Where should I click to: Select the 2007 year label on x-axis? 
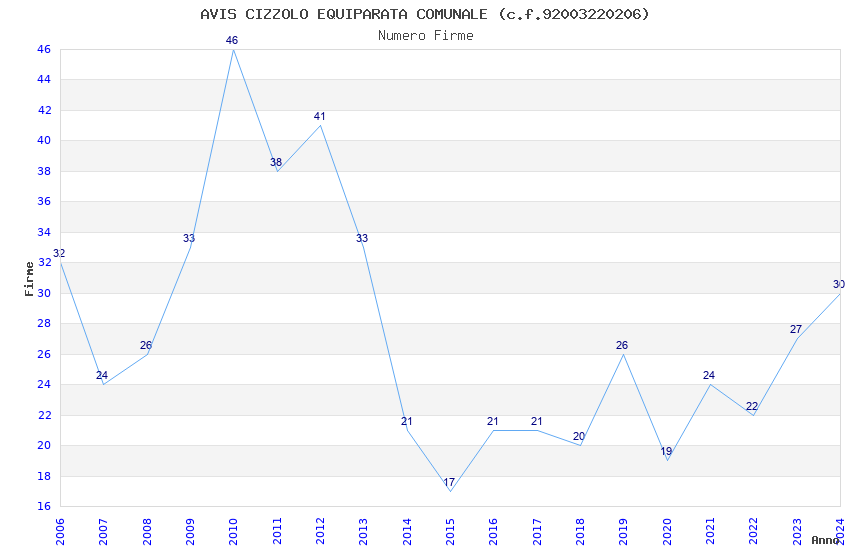coord(103,532)
